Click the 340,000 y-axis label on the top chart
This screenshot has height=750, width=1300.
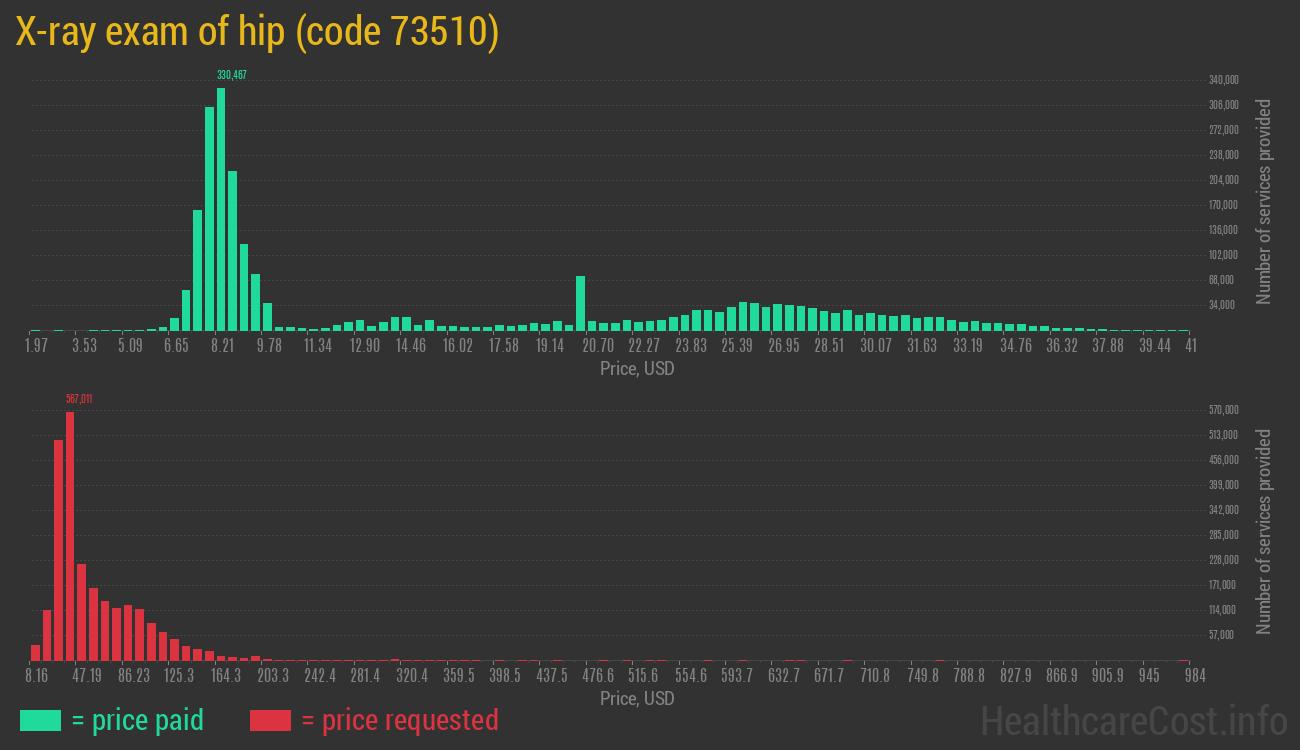(1224, 80)
